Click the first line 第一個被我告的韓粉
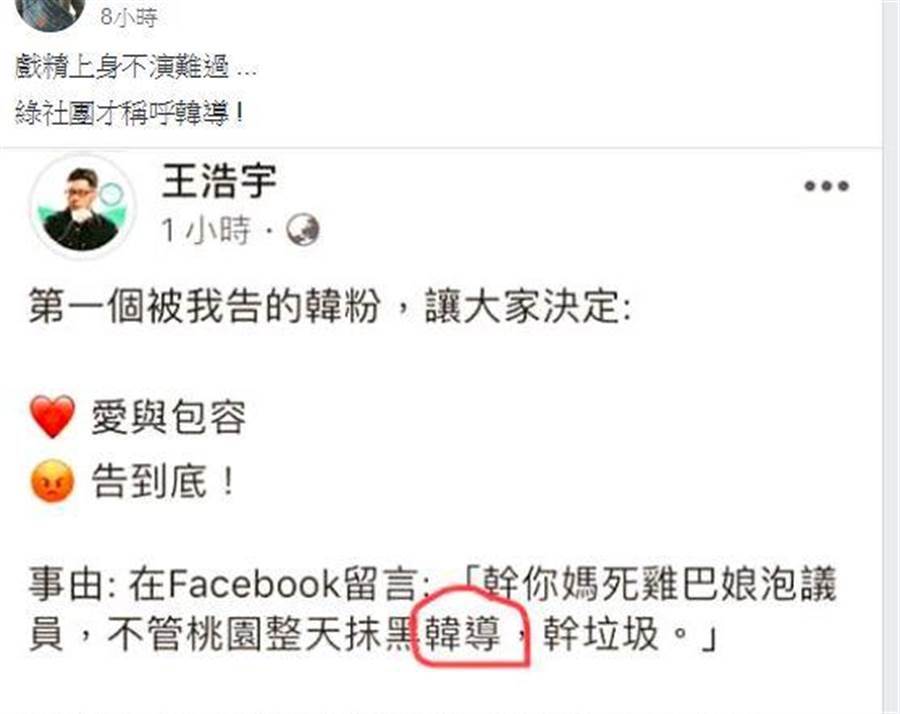900x714 pixels. click(204, 305)
